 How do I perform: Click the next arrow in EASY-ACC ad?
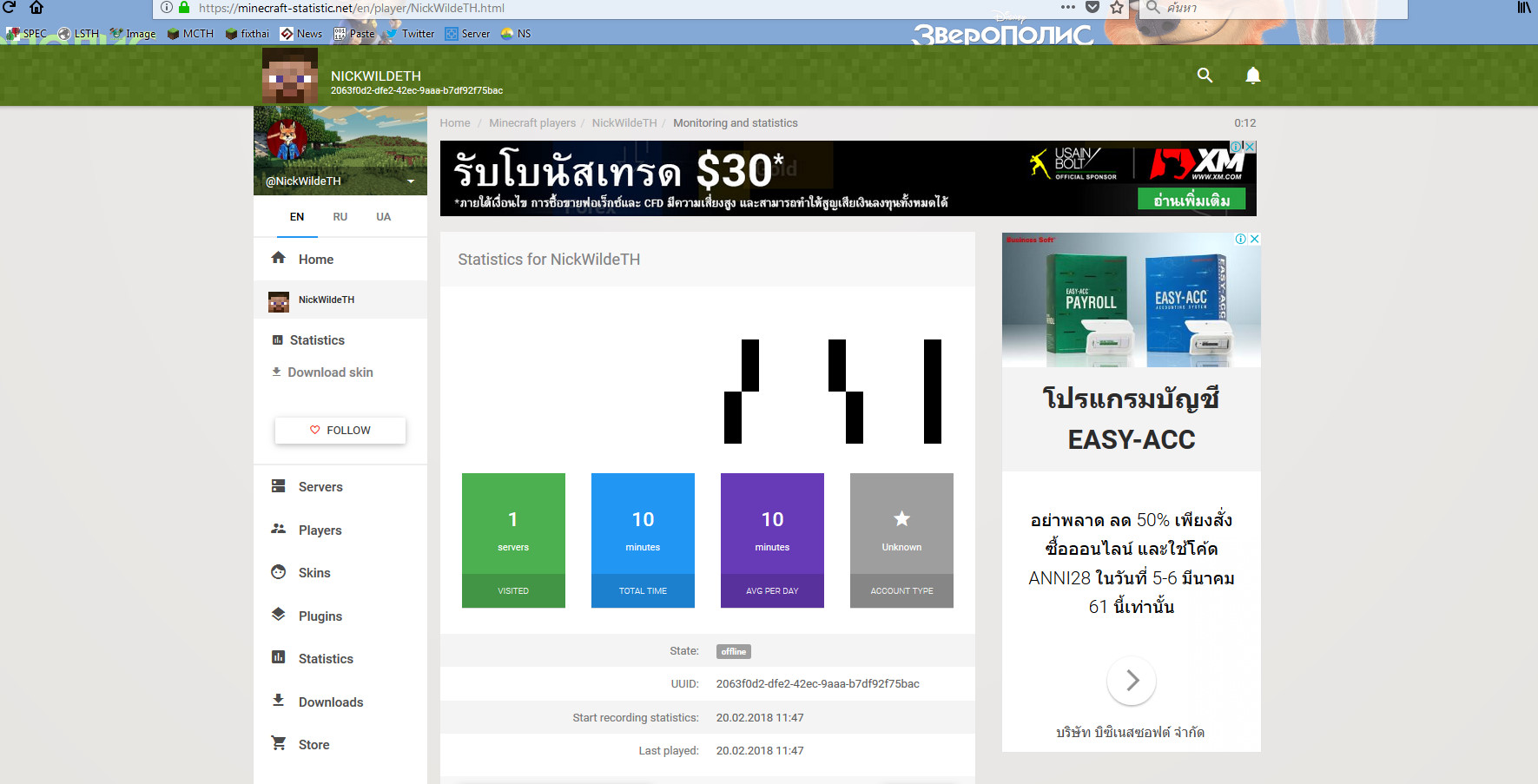(x=1131, y=681)
